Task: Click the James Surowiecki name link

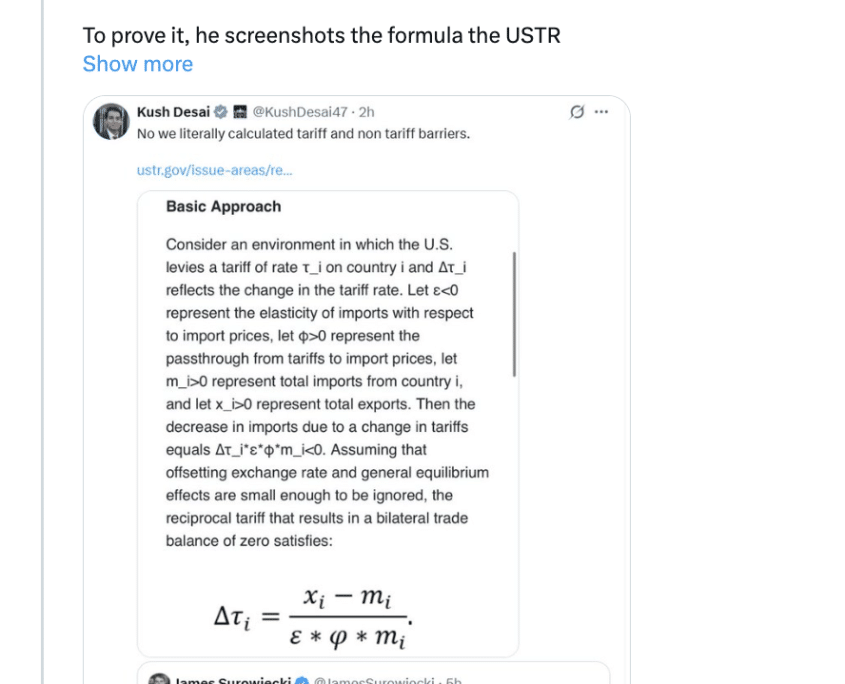Action: (233, 681)
